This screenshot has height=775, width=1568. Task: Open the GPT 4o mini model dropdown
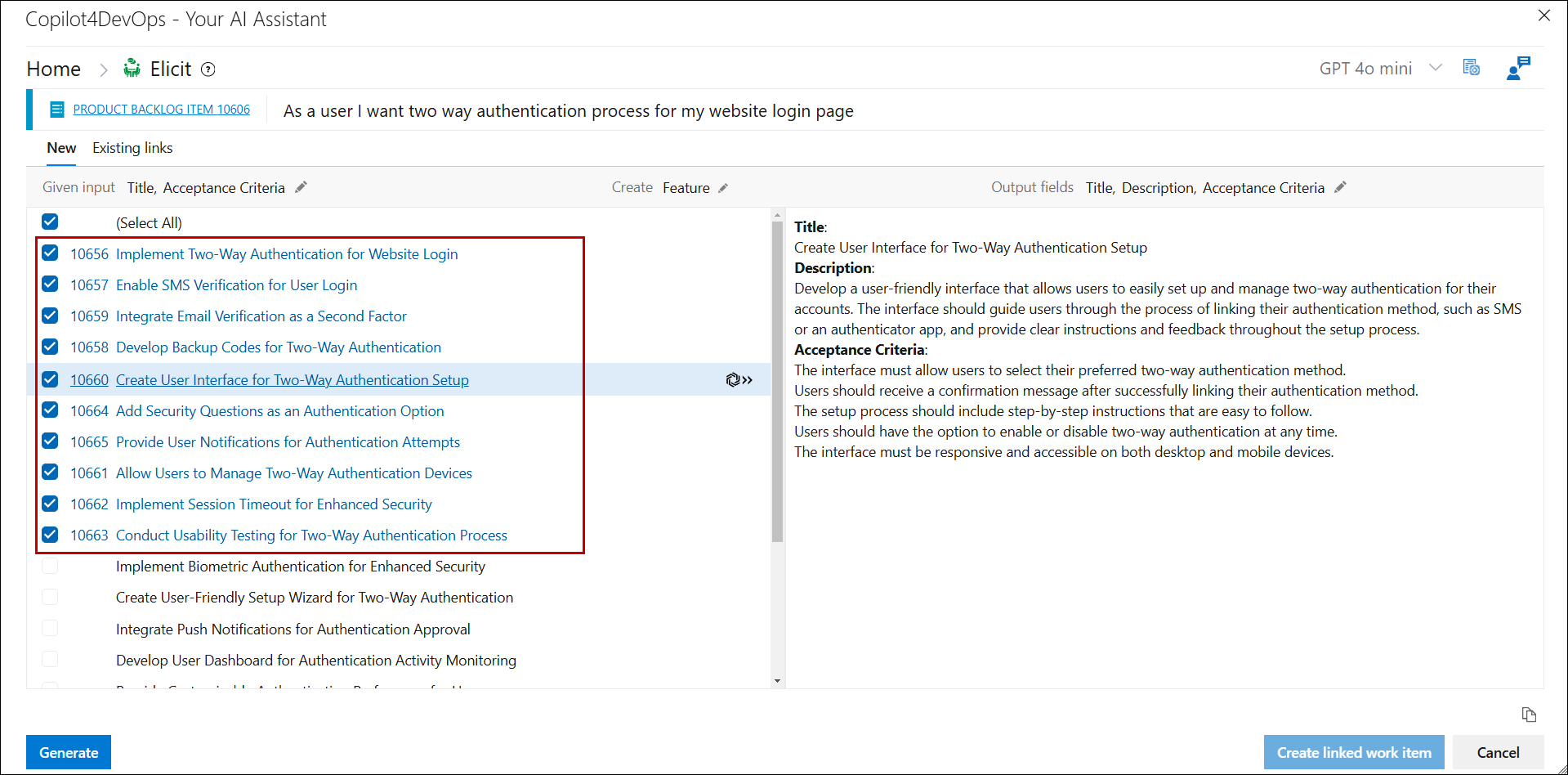click(x=1381, y=69)
